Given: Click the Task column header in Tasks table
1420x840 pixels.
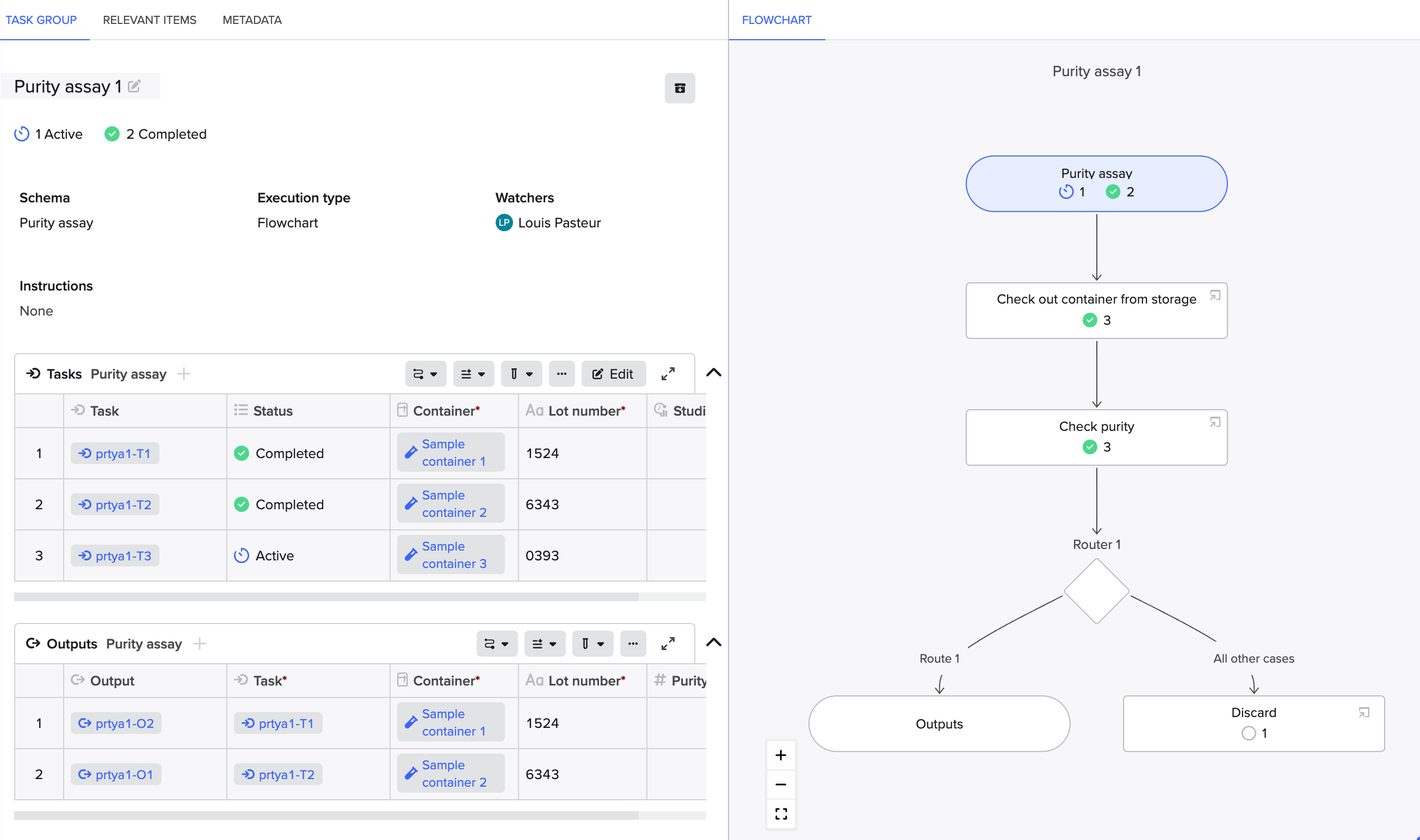Looking at the screenshot, I should pyautogui.click(x=145, y=411).
